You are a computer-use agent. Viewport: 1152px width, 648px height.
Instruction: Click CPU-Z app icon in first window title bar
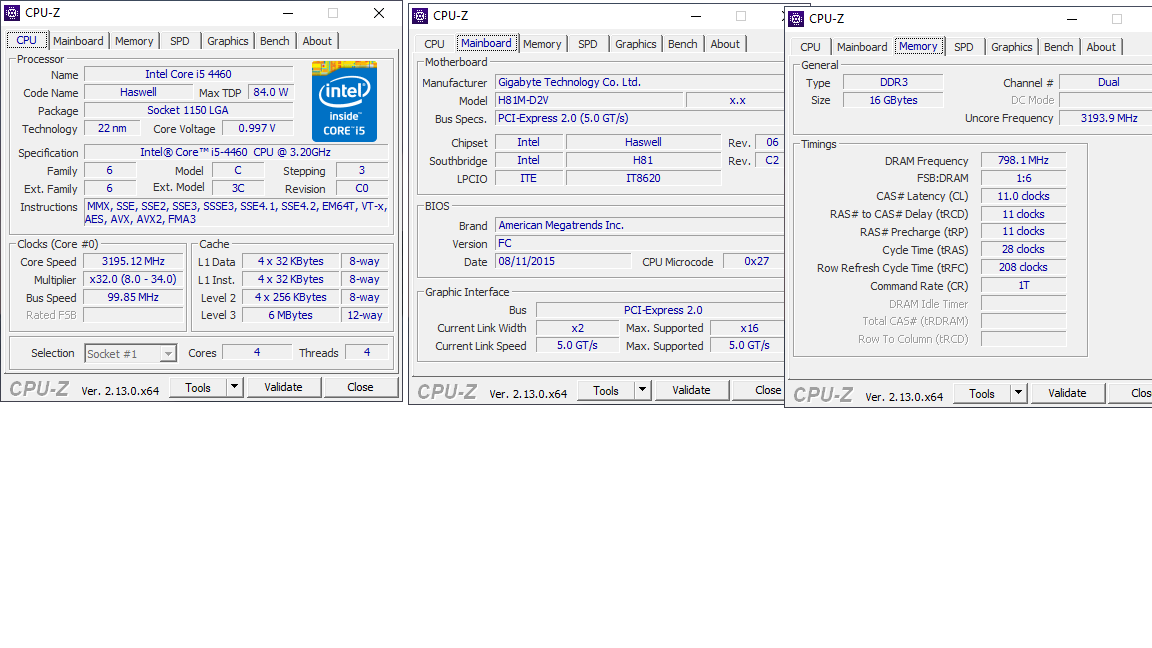pos(12,13)
